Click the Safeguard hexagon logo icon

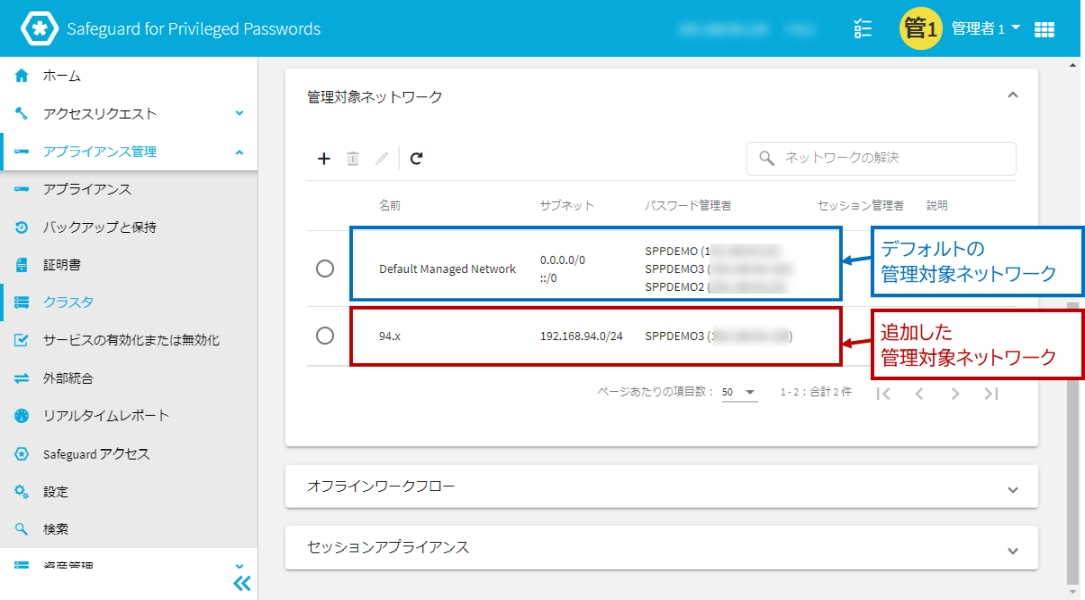point(39,28)
